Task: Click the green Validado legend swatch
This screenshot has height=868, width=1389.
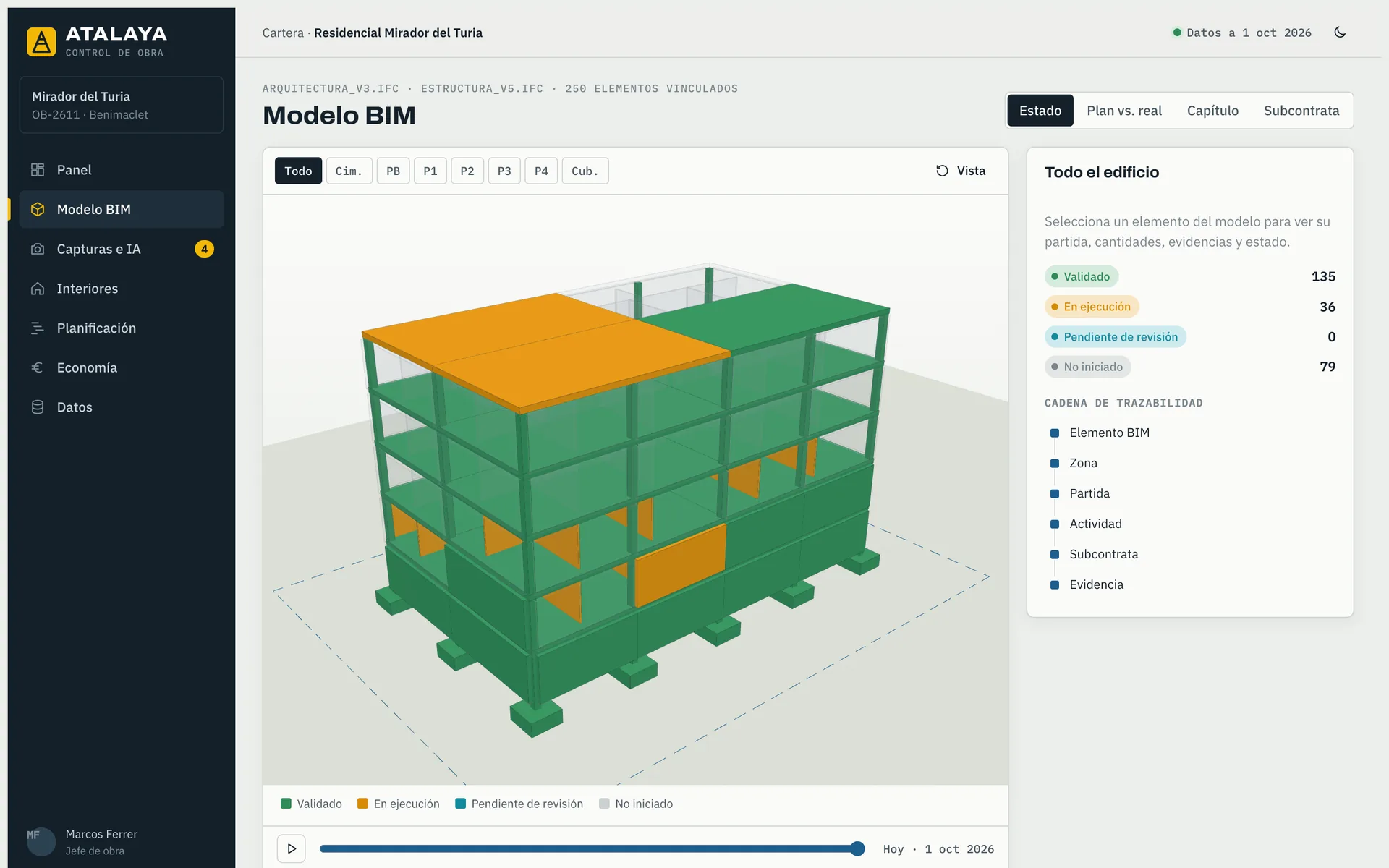Action: [286, 804]
